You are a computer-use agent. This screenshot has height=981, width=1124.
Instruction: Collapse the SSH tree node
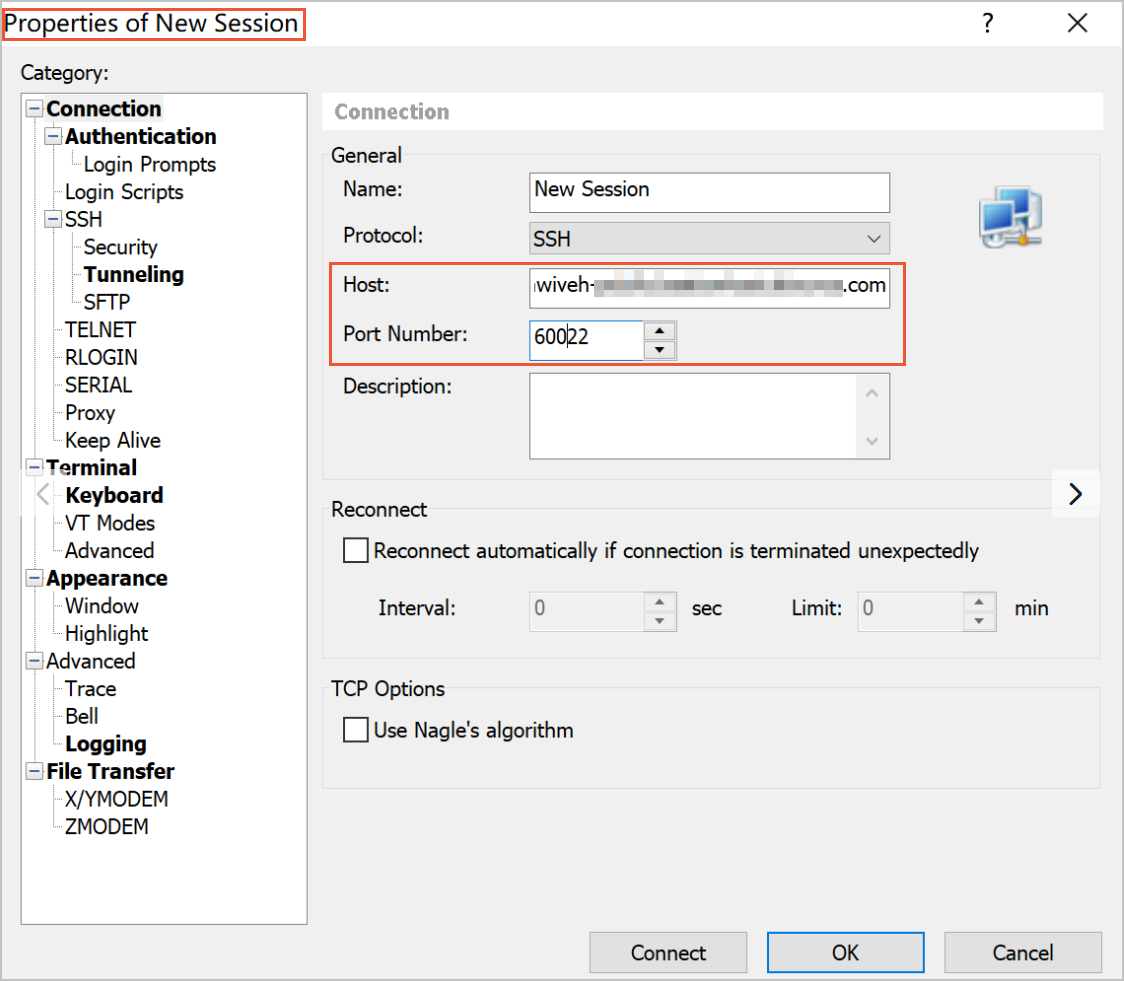[53, 219]
